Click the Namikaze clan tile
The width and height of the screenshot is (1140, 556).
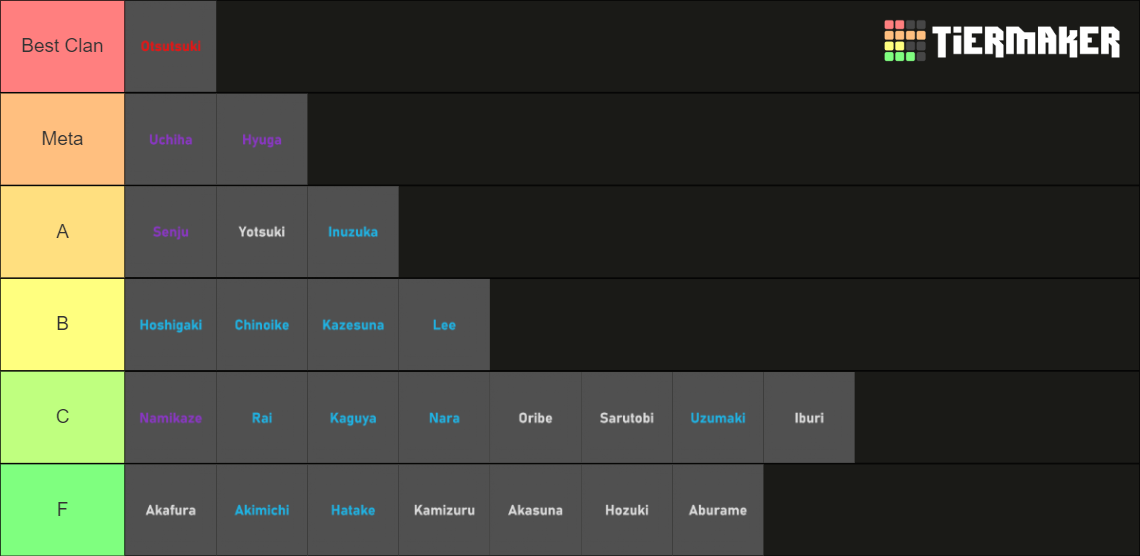(170, 418)
